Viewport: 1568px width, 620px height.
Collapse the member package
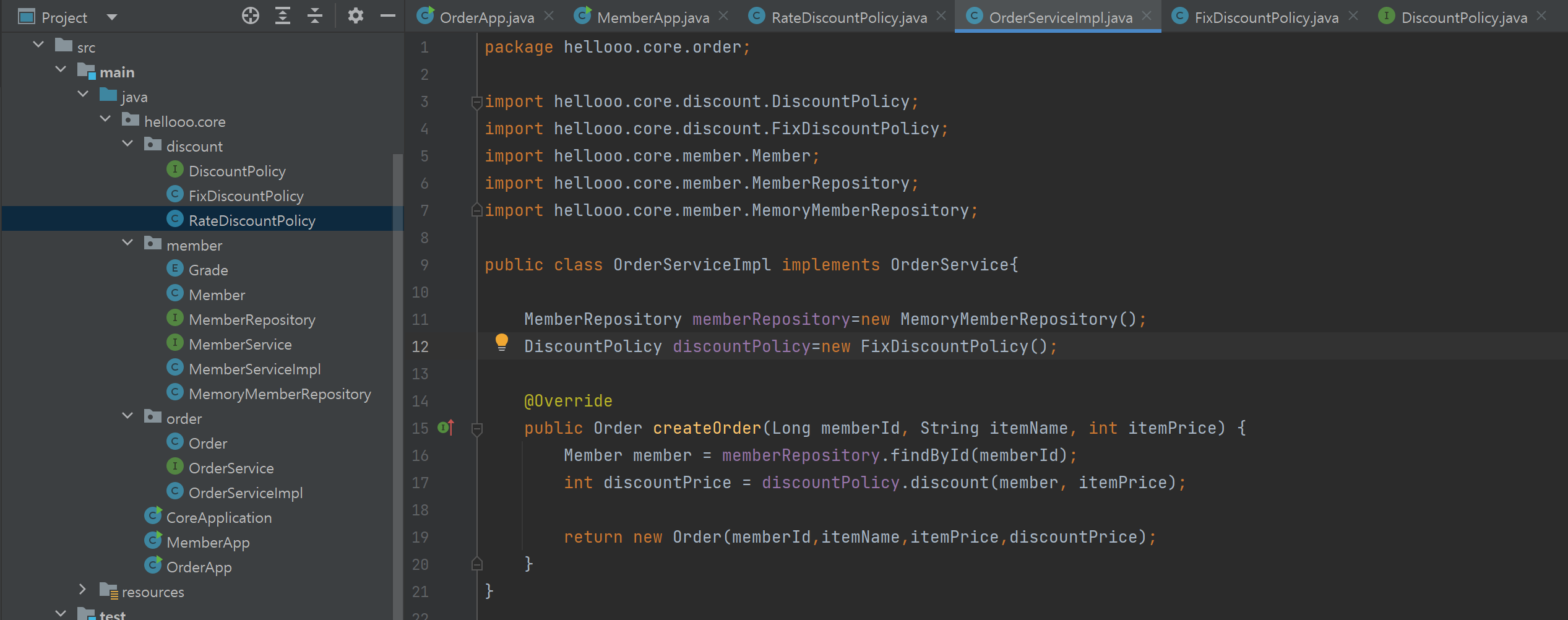[127, 243]
